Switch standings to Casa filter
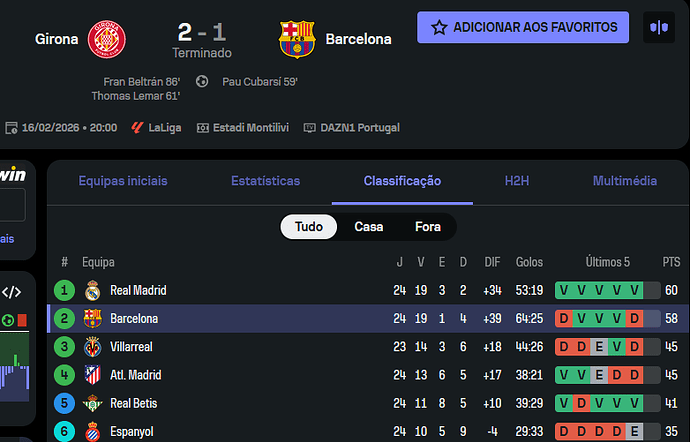The height and width of the screenshot is (442, 690). 368,227
